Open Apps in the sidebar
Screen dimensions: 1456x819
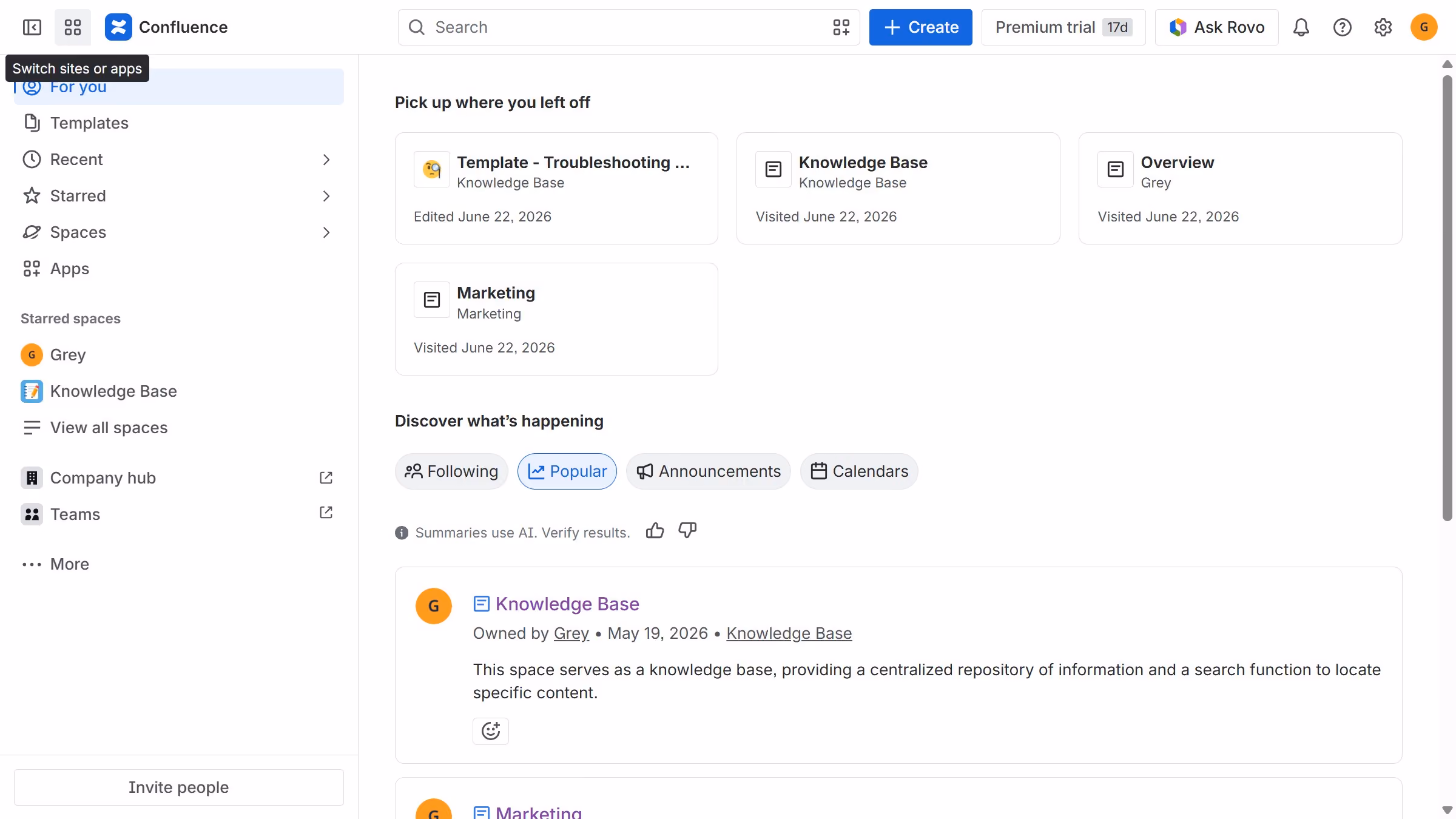178,269
